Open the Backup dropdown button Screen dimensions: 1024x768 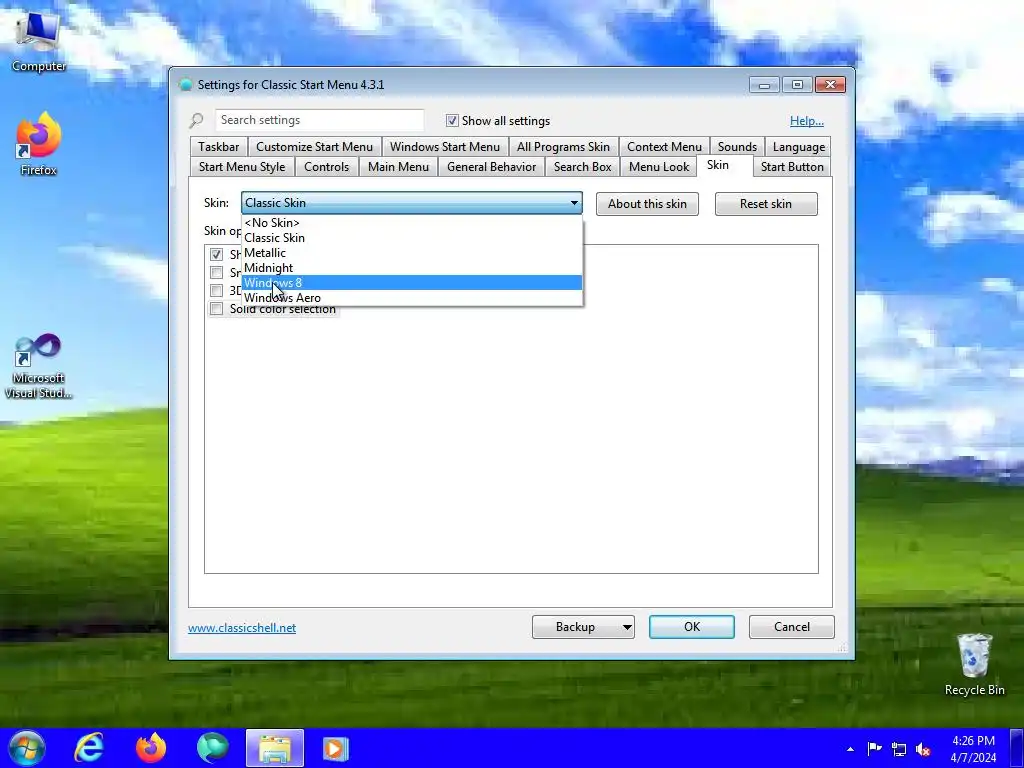click(583, 627)
